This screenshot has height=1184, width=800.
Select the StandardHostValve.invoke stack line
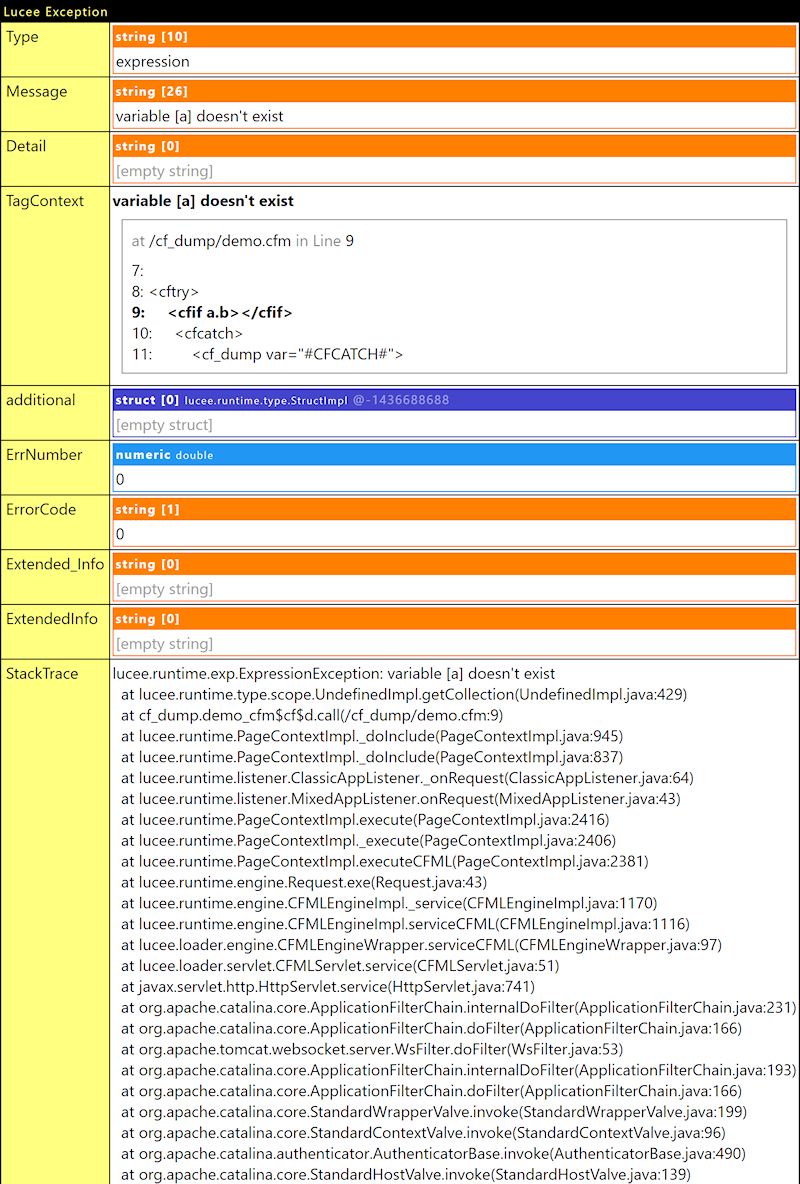coord(406,1175)
